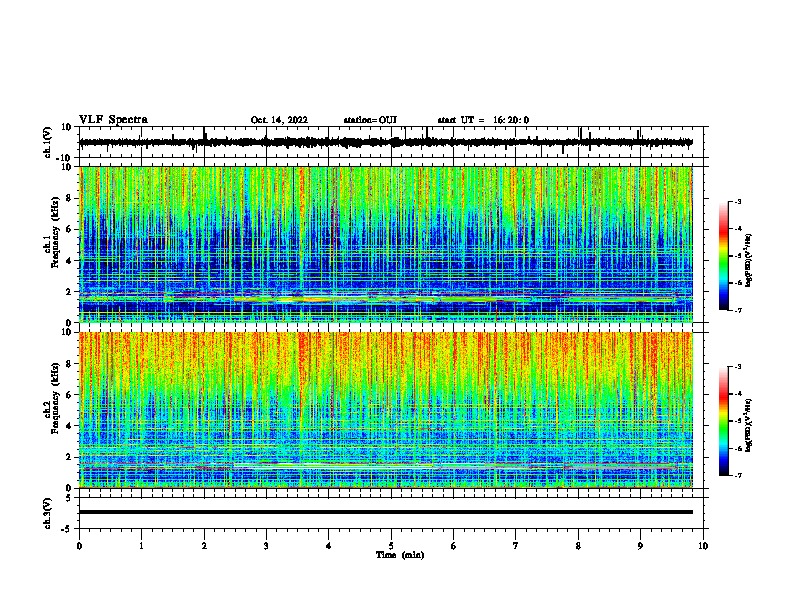Image resolution: width=792 pixels, height=612 pixels.
Task: Click the ch.1 "Frequency (kHz)" axis label
Action: (55, 232)
